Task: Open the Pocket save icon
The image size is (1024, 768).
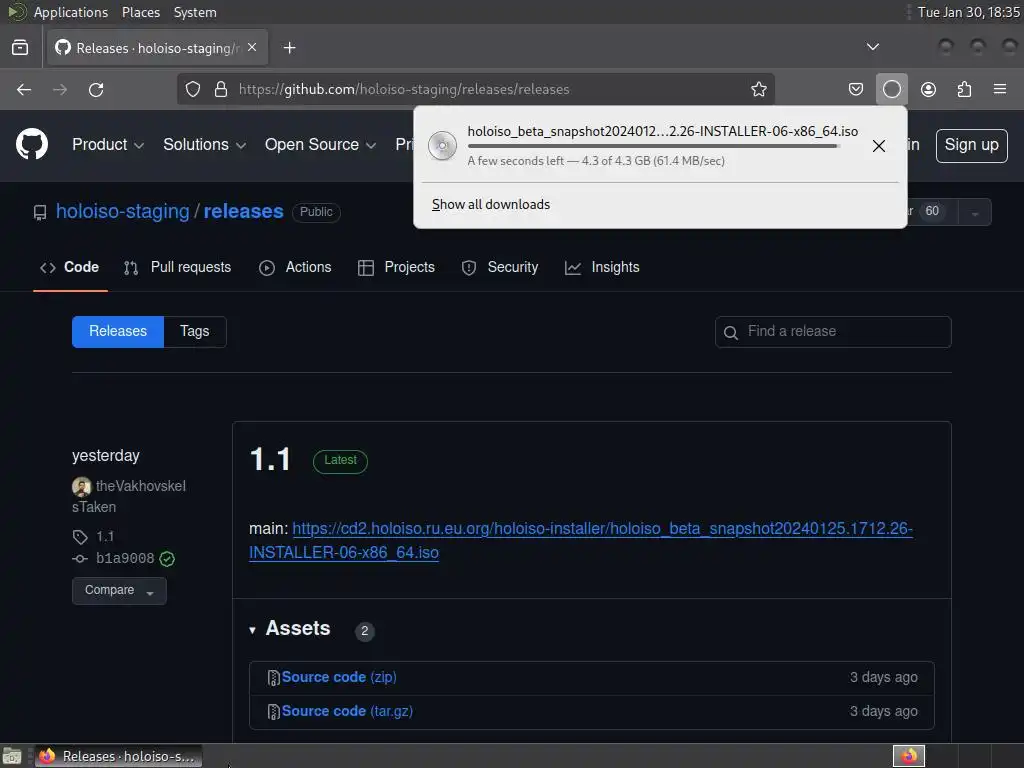Action: [856, 89]
